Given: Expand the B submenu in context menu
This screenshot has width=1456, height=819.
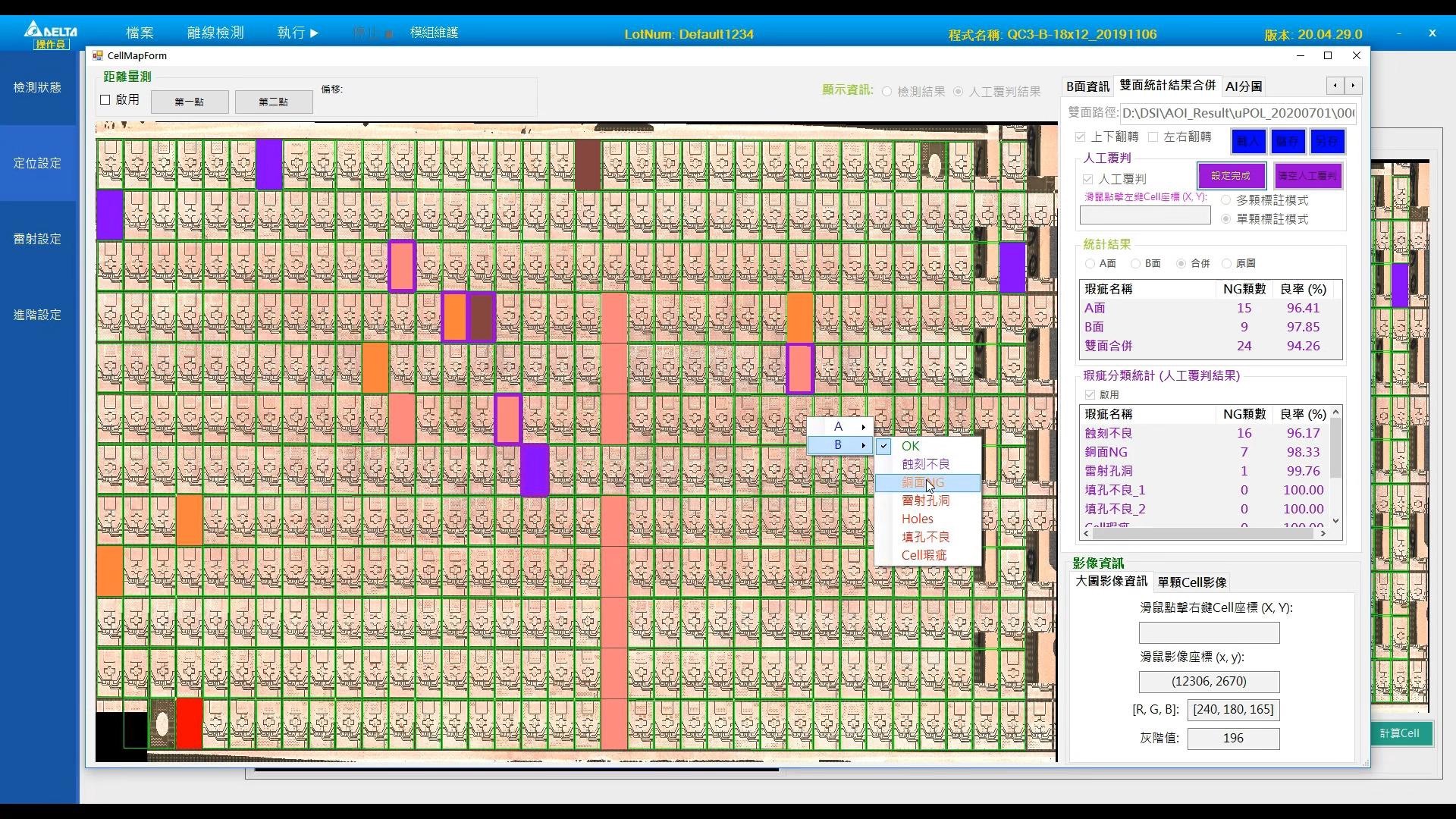Looking at the screenshot, I should (x=840, y=445).
